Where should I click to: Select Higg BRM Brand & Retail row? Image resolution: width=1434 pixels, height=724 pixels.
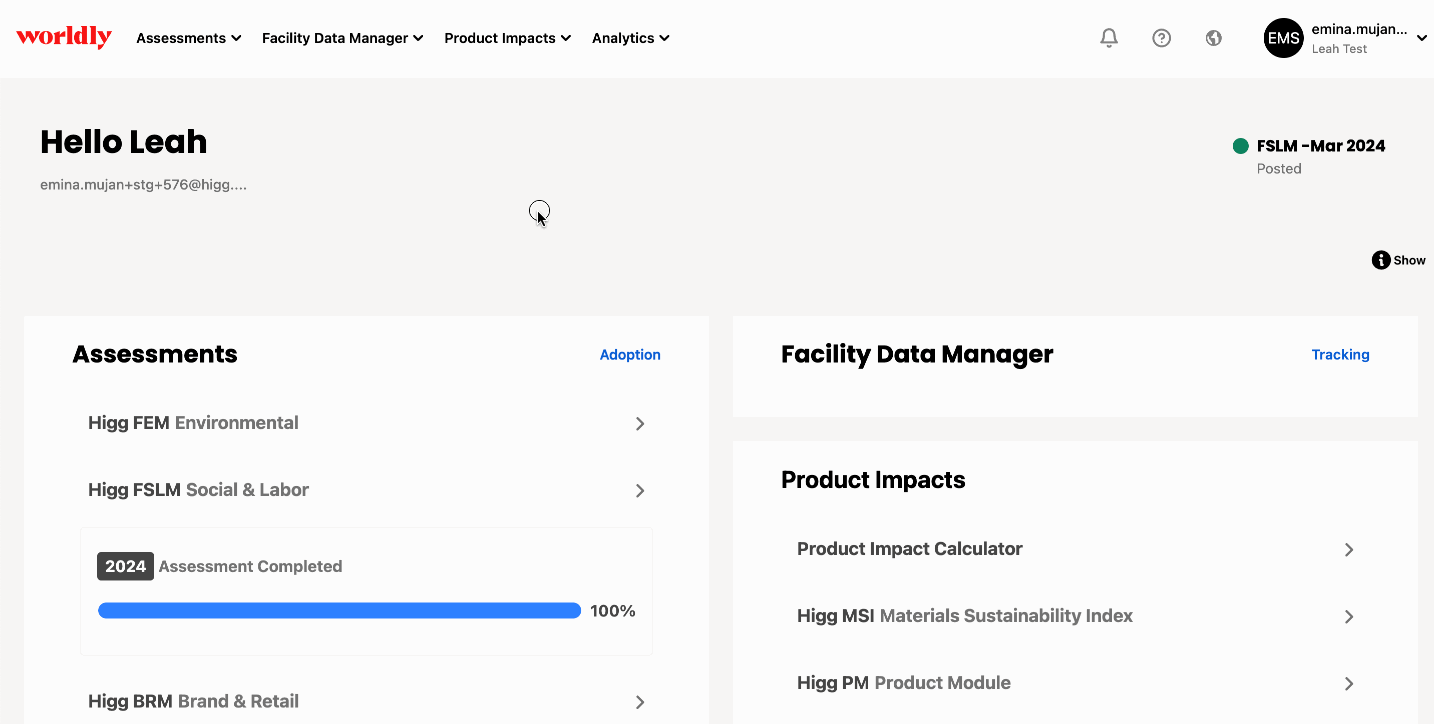[367, 701]
